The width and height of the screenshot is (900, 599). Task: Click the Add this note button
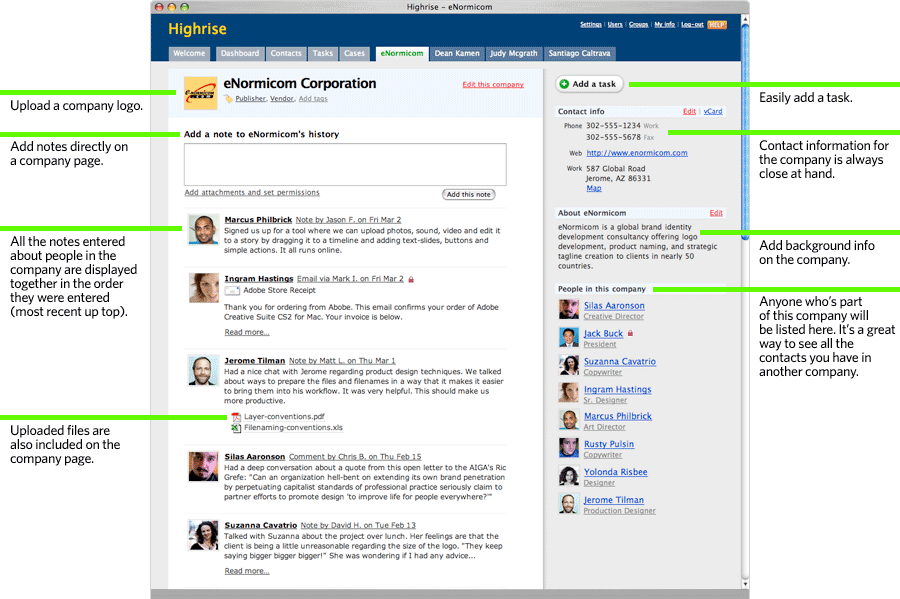pos(469,195)
